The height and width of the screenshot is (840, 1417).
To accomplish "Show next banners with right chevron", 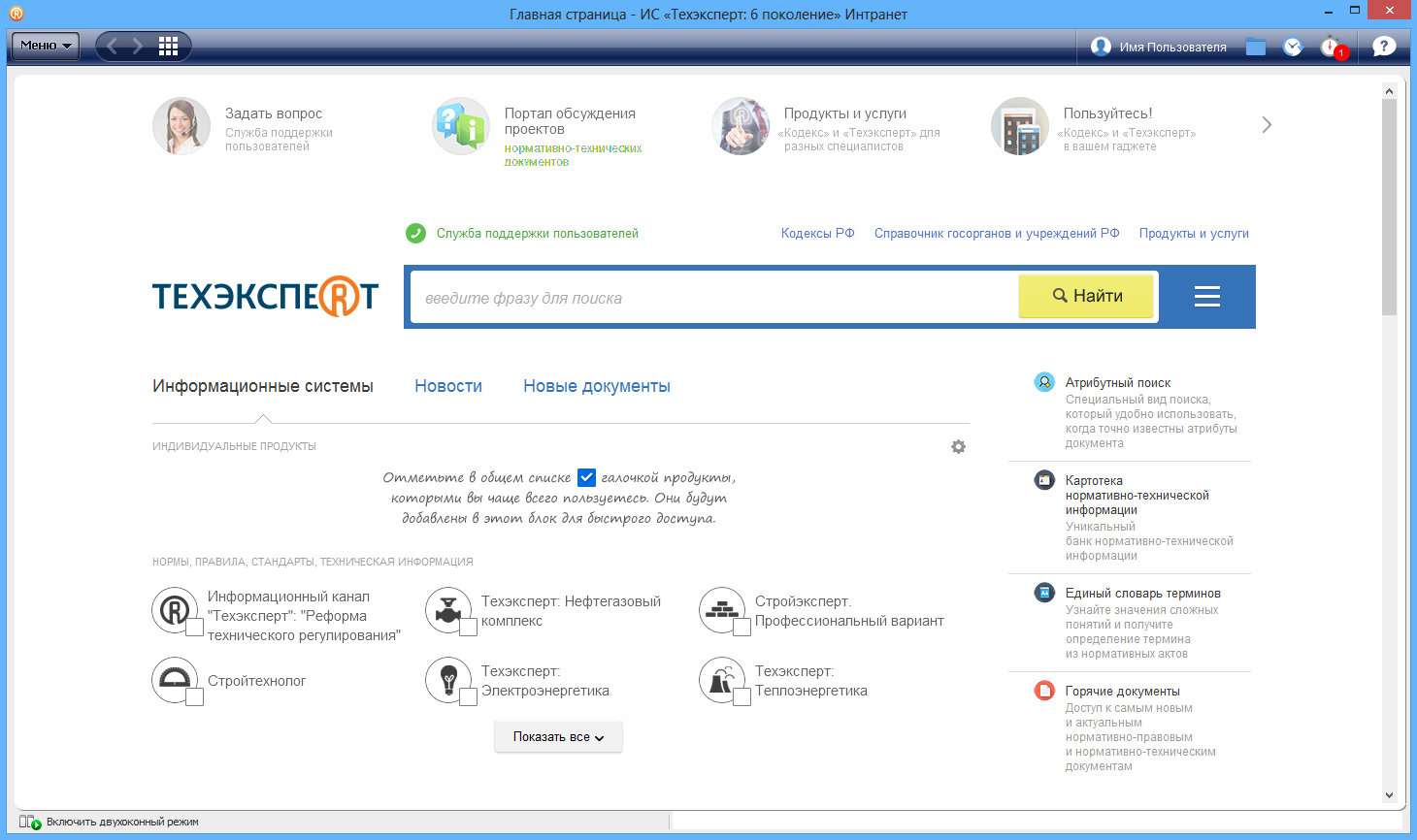I will (x=1267, y=124).
